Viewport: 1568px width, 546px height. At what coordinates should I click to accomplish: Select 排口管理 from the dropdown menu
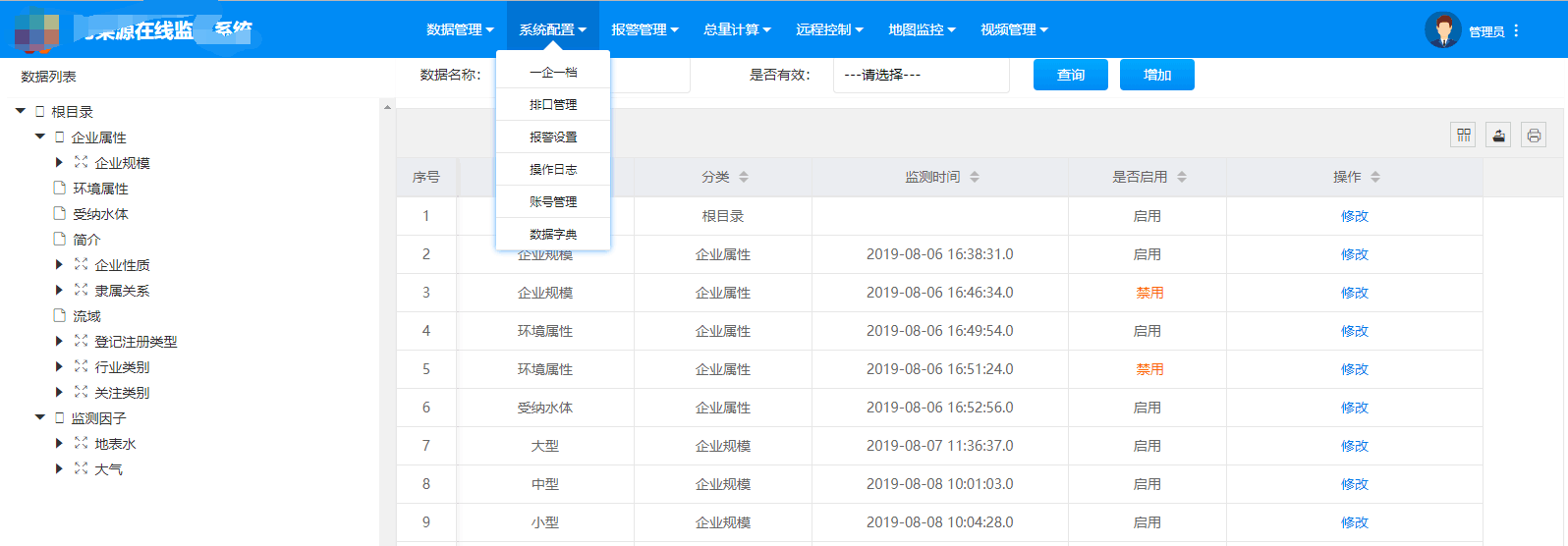coord(553,104)
